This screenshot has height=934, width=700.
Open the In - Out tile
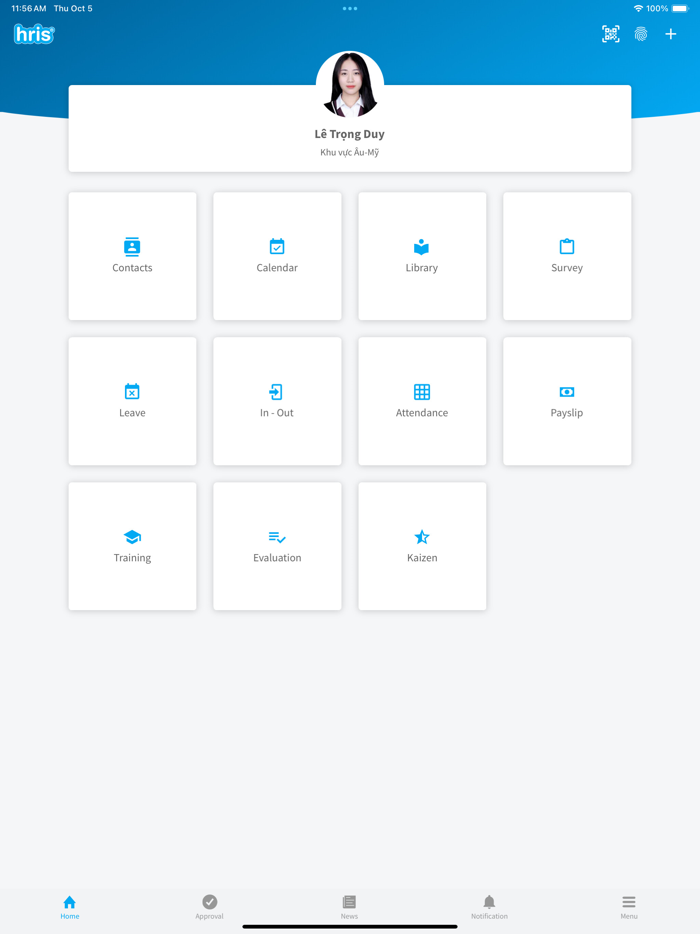coord(277,401)
